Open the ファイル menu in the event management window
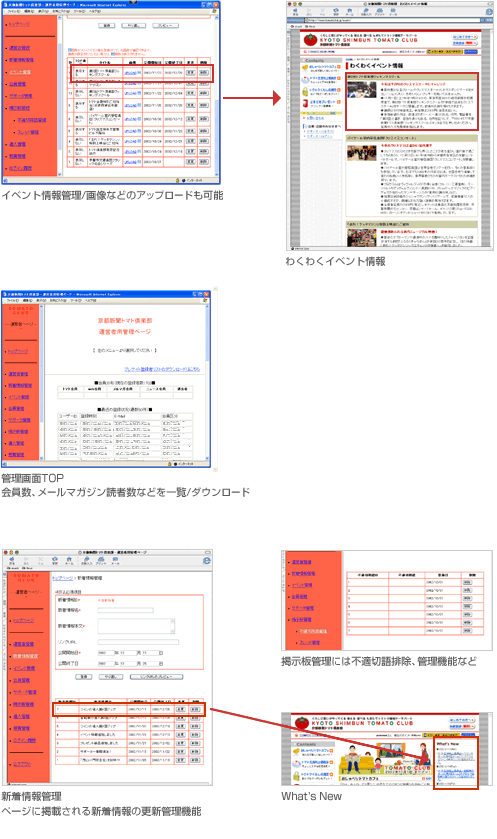The height and width of the screenshot is (839, 497). (x=13, y=11)
